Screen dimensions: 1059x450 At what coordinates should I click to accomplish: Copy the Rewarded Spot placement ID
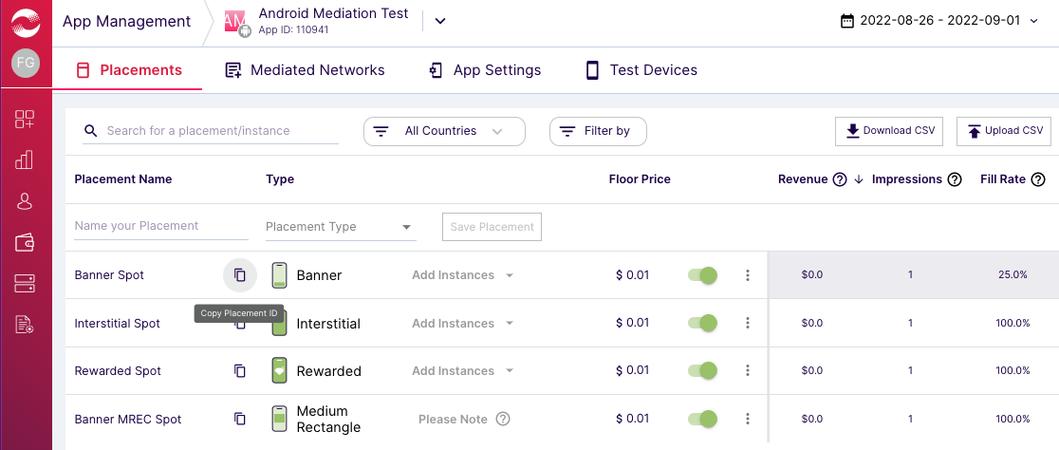pos(240,371)
